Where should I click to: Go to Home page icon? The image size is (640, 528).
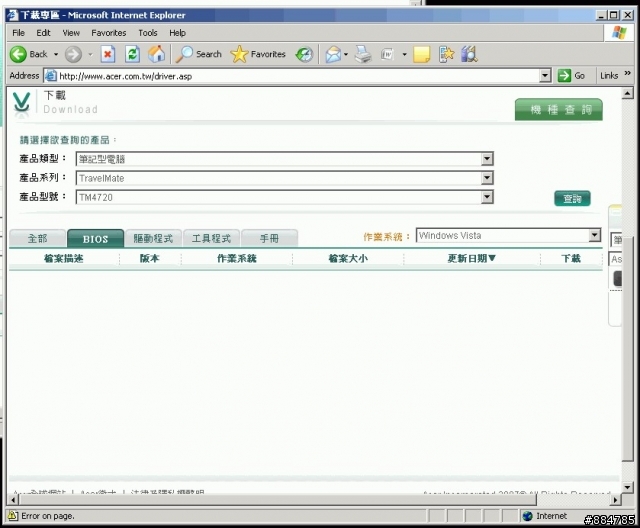point(156,54)
